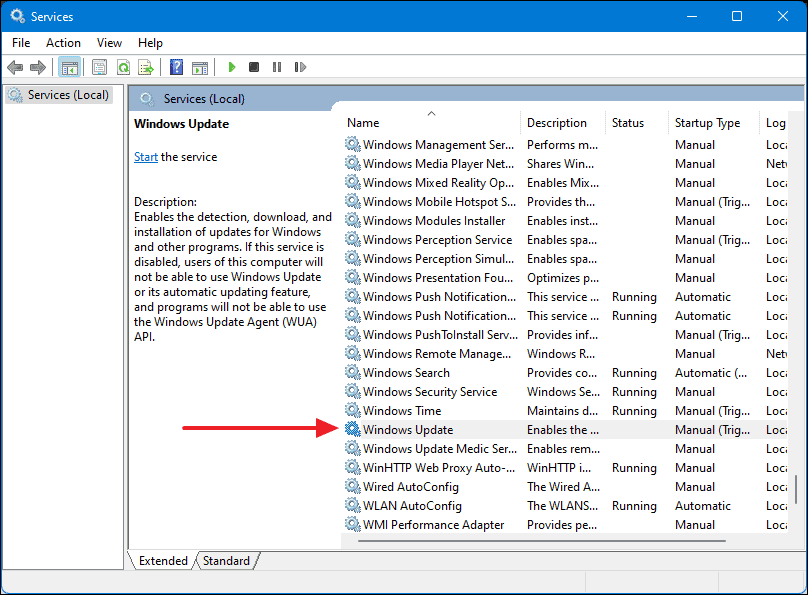Image resolution: width=808 pixels, height=595 pixels.
Task: Click 'The Wired A...' description cell
Action: point(563,487)
